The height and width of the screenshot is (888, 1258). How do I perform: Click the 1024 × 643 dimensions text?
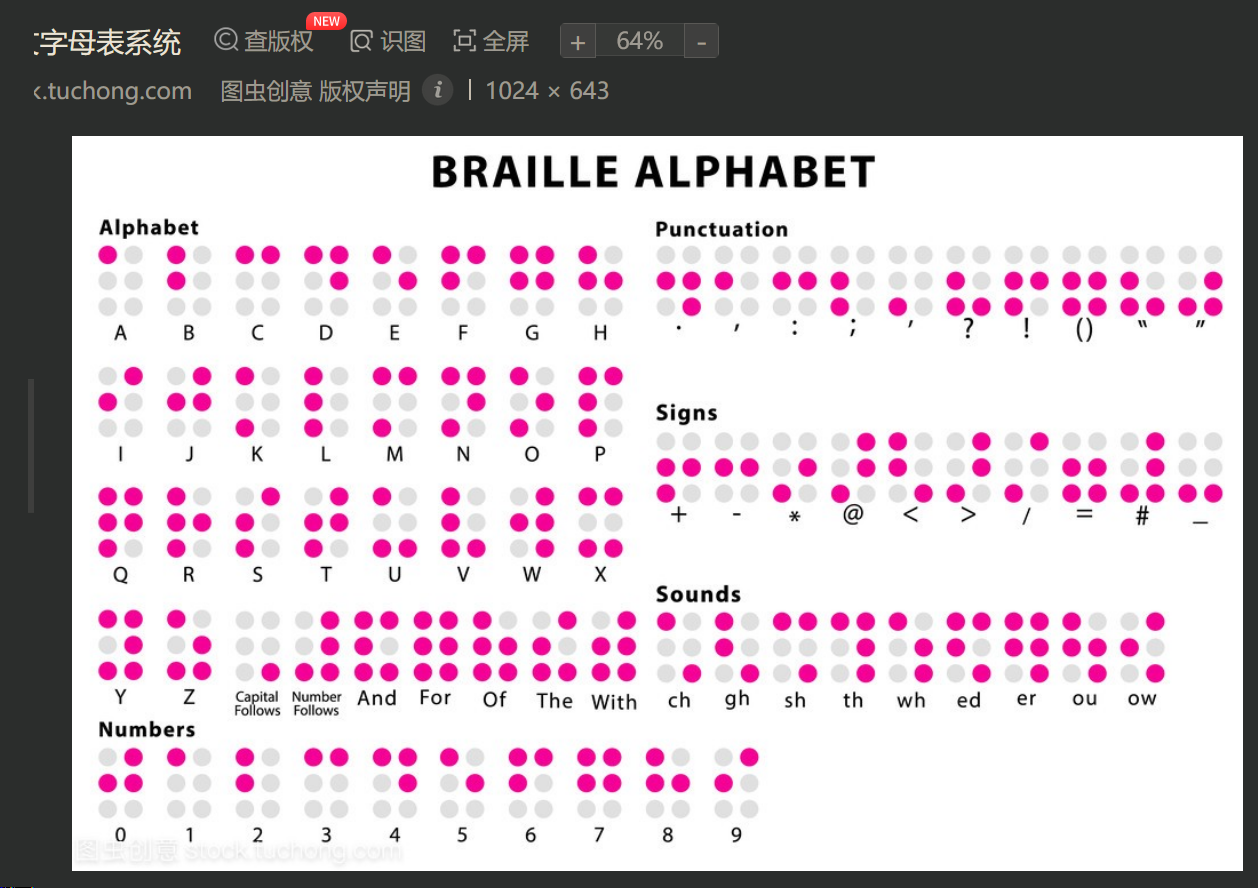(x=547, y=91)
